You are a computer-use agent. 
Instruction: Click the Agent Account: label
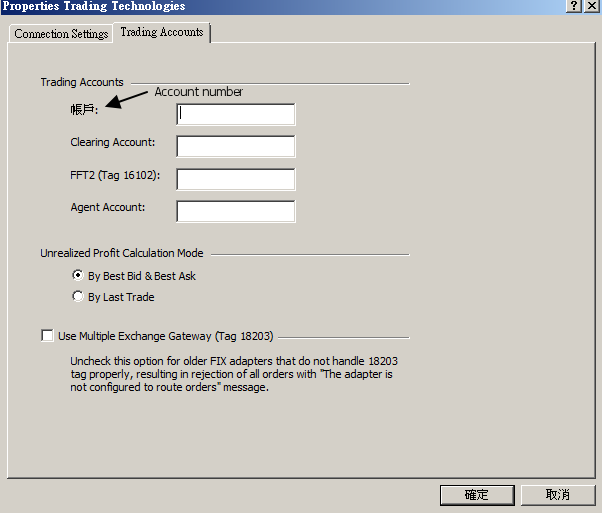(108, 207)
